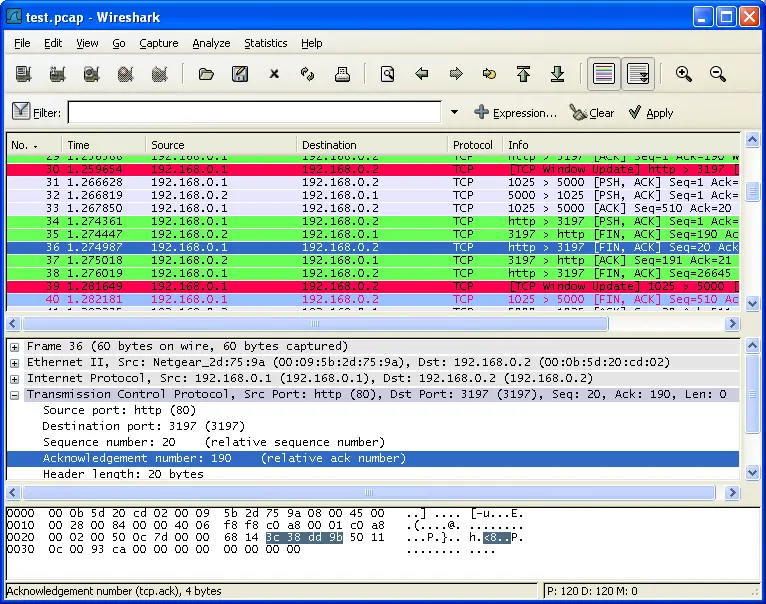Open a capture file with folder icon
The image size is (766, 604).
(206, 74)
